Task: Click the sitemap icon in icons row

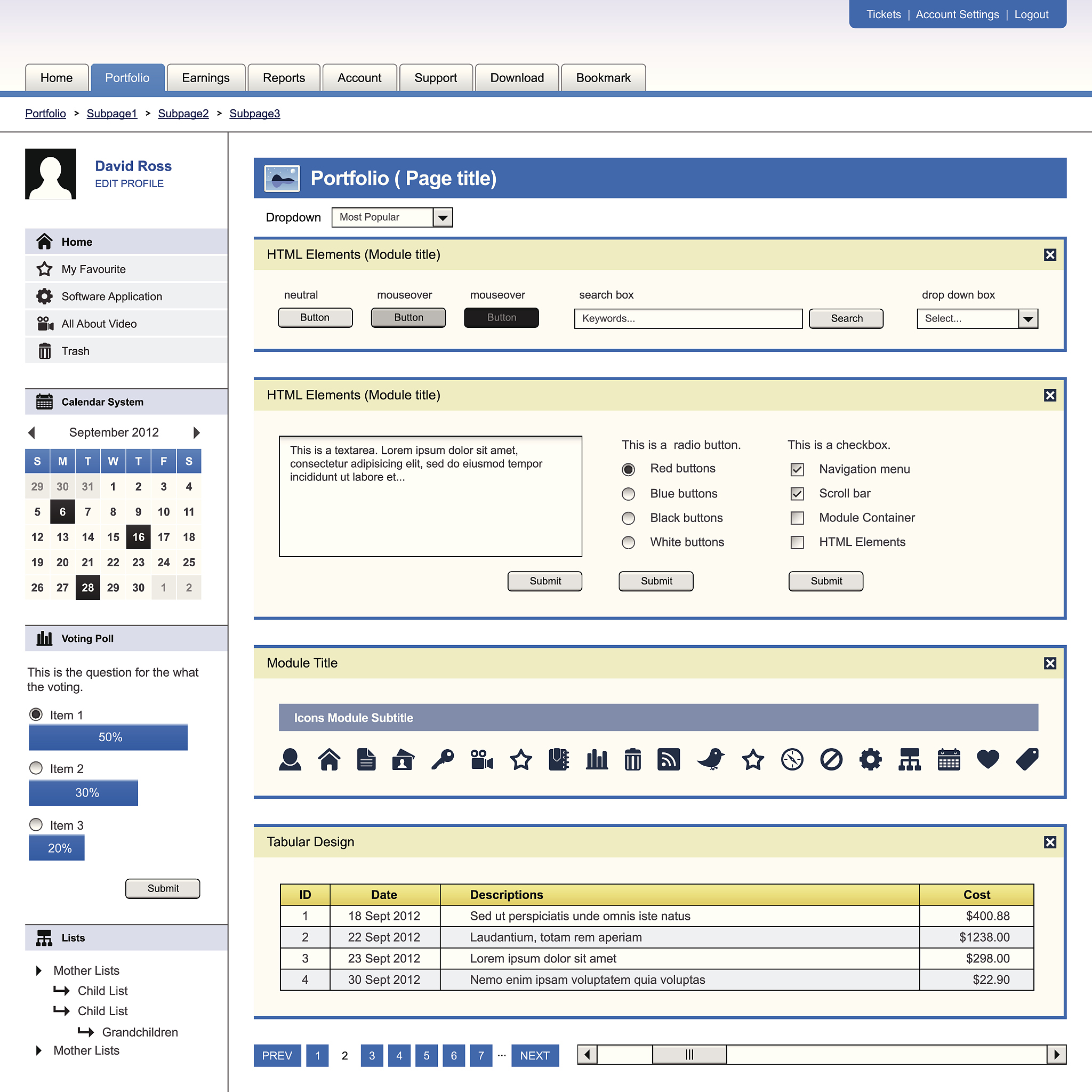Action: pos(910,760)
